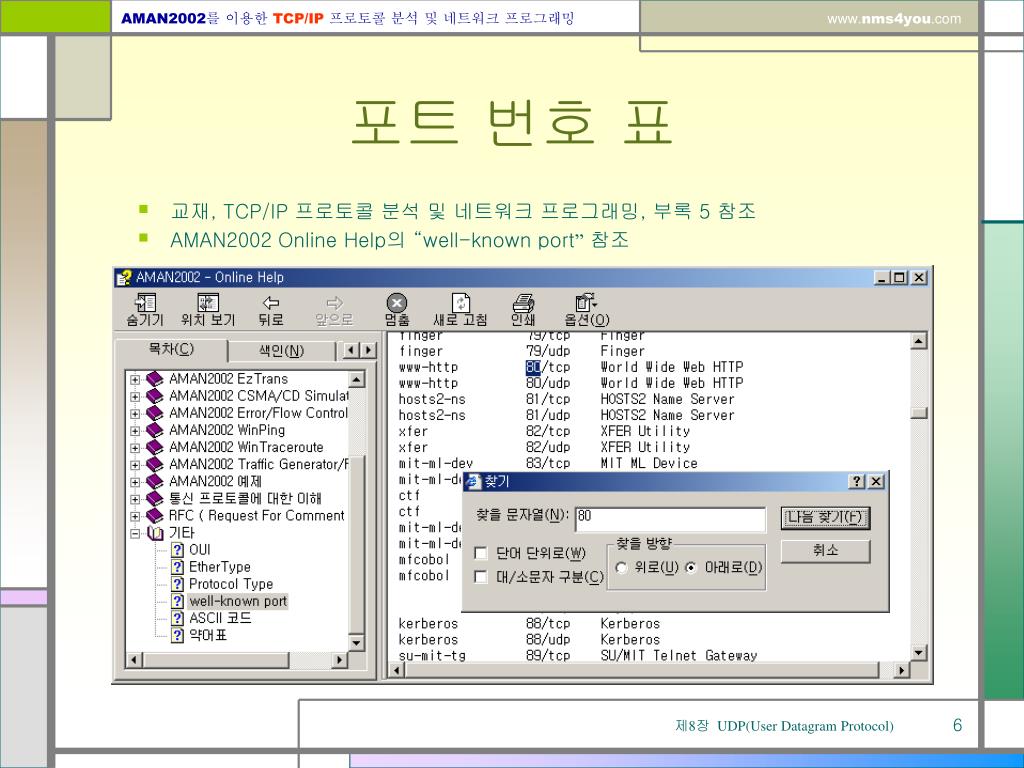Click the 'XFER Utility' text on 82/tcp row

[645, 431]
